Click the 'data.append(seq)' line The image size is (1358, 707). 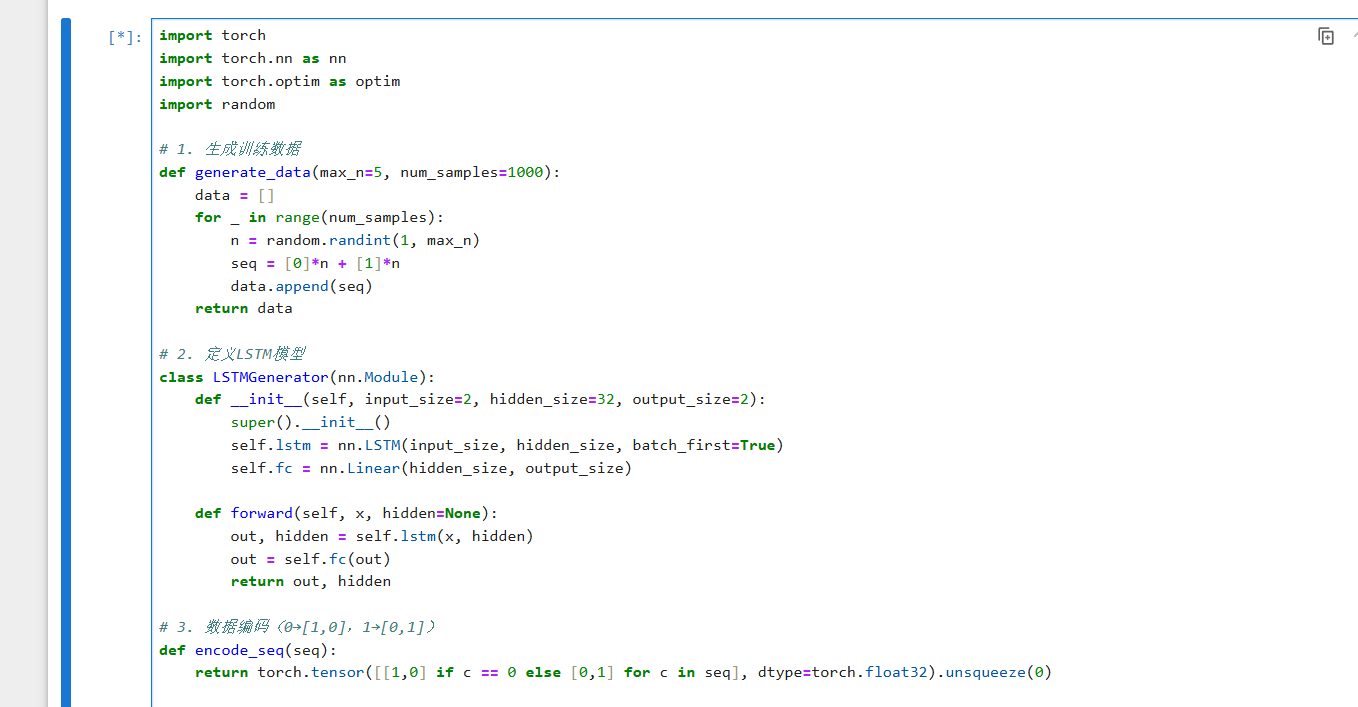coord(301,286)
